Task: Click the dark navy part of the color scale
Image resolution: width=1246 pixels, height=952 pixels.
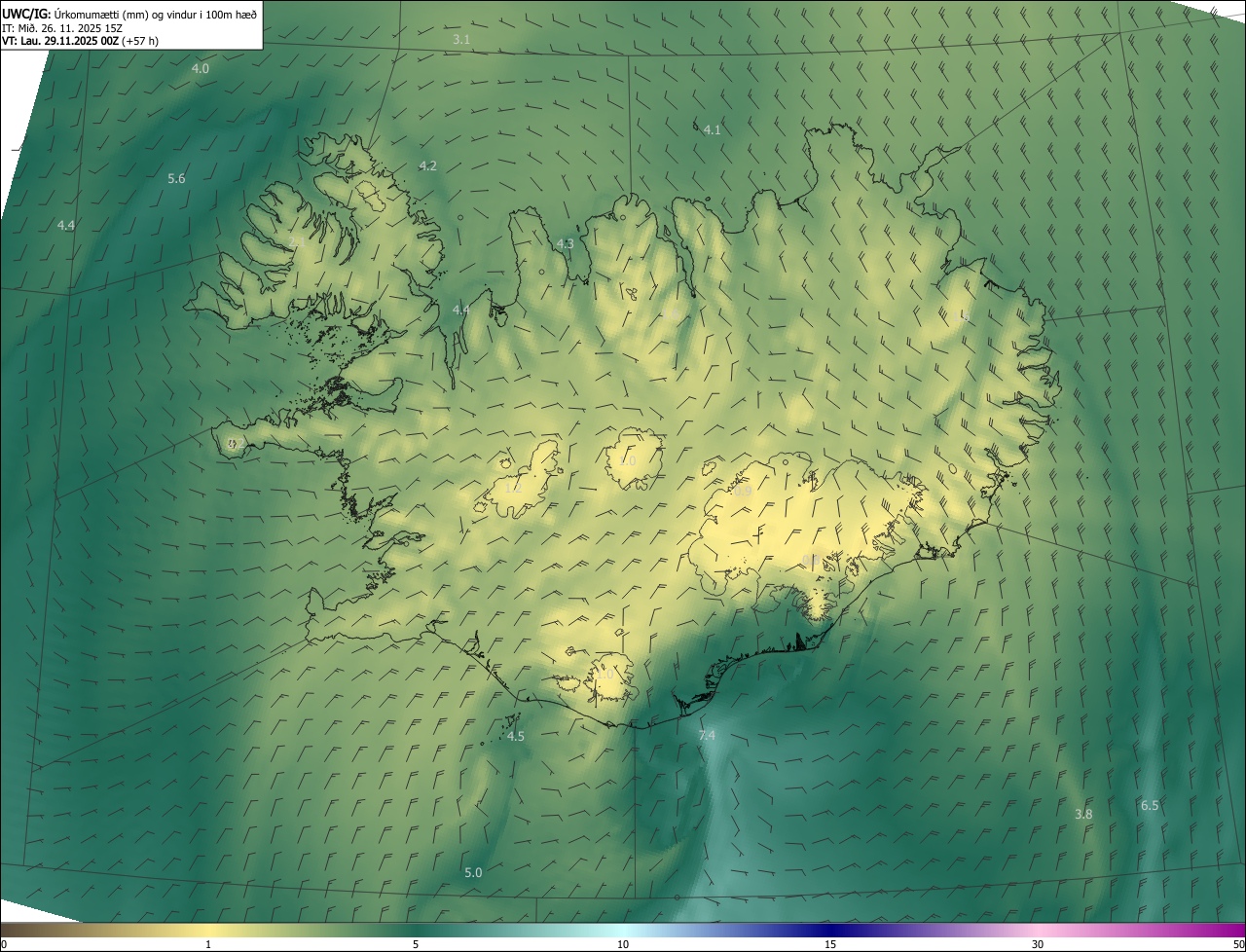Action: [x=830, y=931]
